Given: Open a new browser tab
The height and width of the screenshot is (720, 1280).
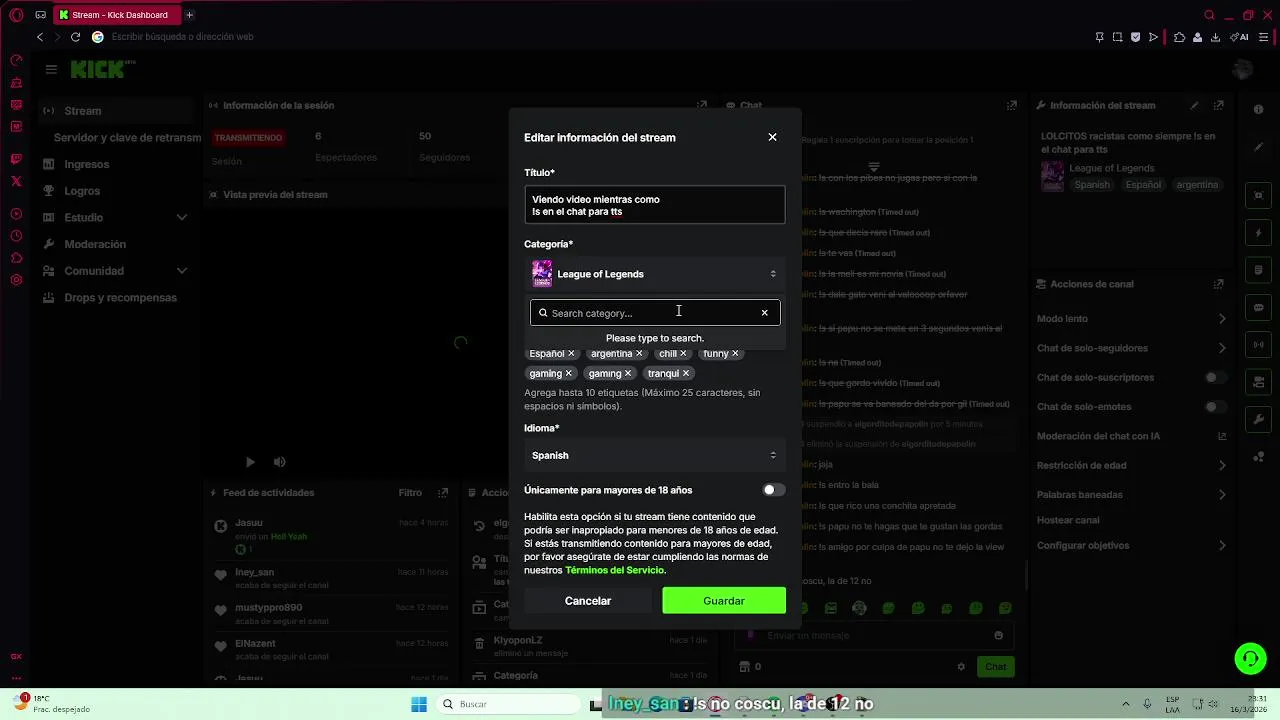Looking at the screenshot, I should [x=189, y=15].
